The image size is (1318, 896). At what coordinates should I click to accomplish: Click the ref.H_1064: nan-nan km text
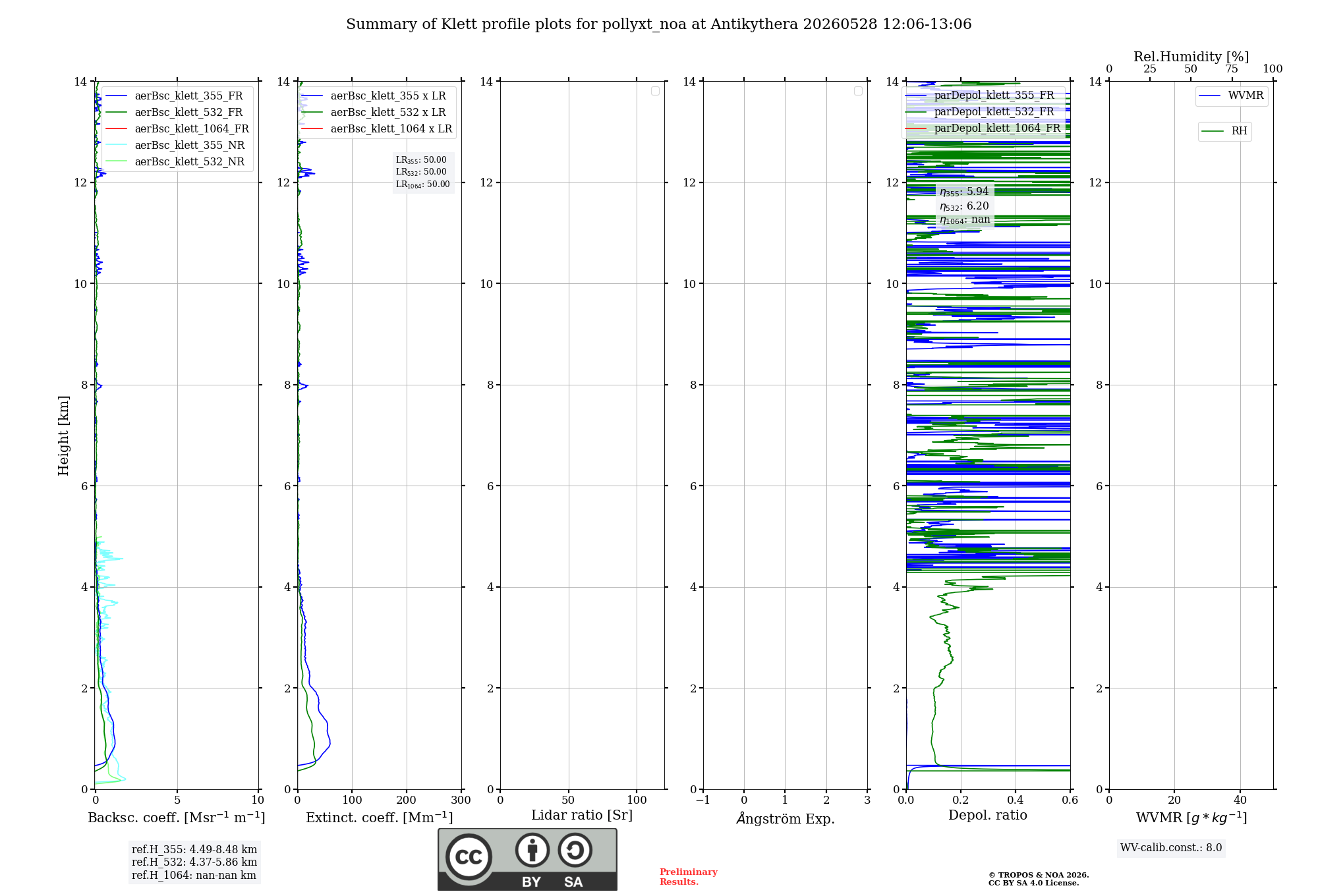click(194, 876)
